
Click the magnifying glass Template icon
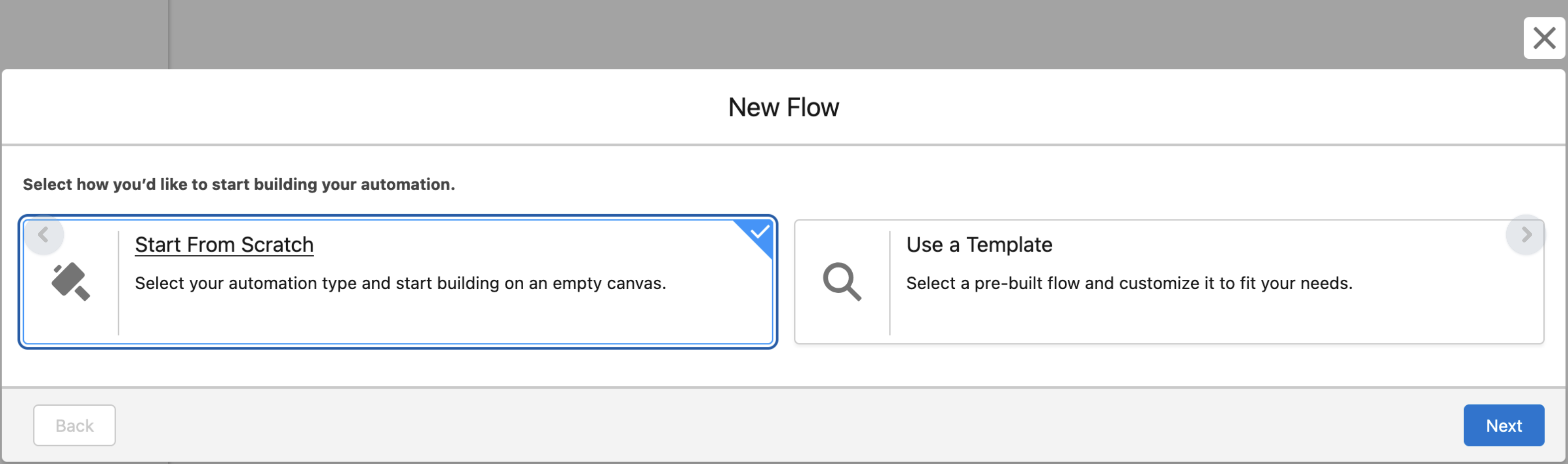[x=842, y=281]
